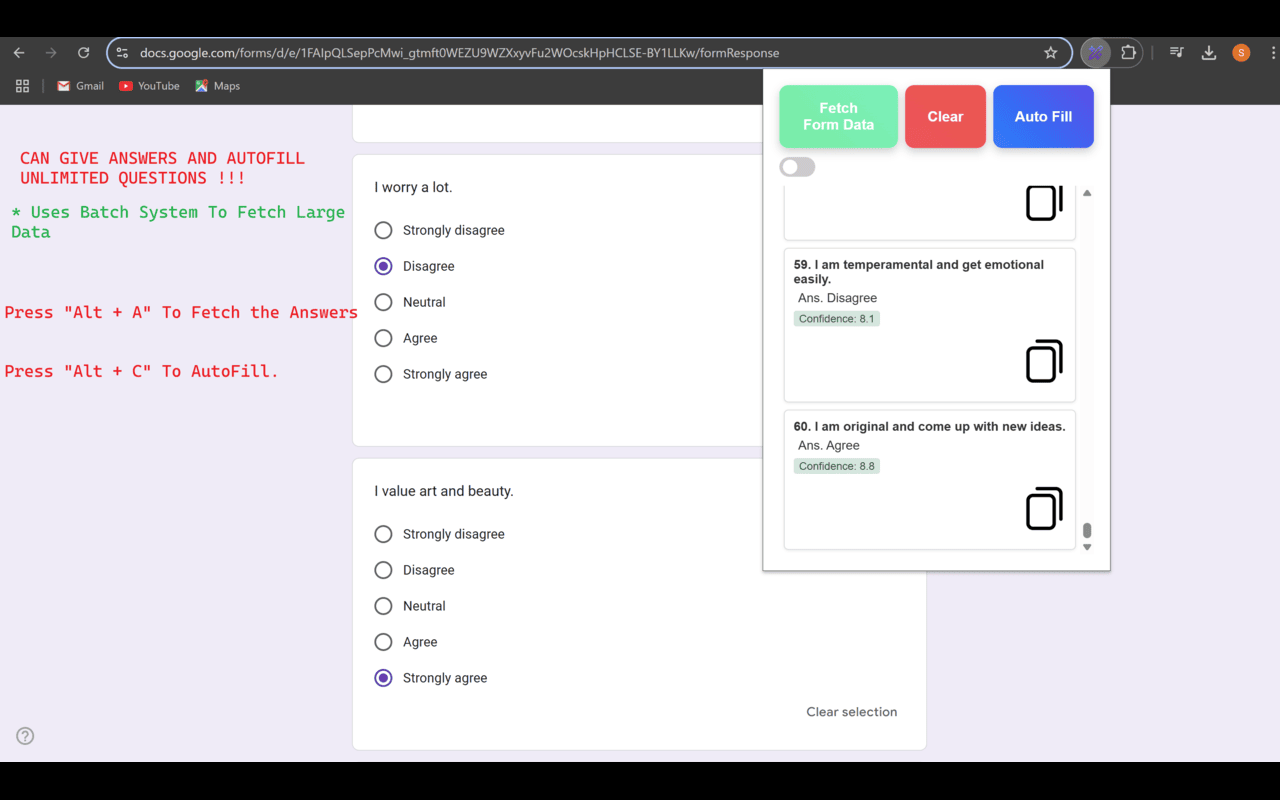Open the Google Forms help question mark icon
Viewport: 1280px width, 800px height.
[x=24, y=735]
